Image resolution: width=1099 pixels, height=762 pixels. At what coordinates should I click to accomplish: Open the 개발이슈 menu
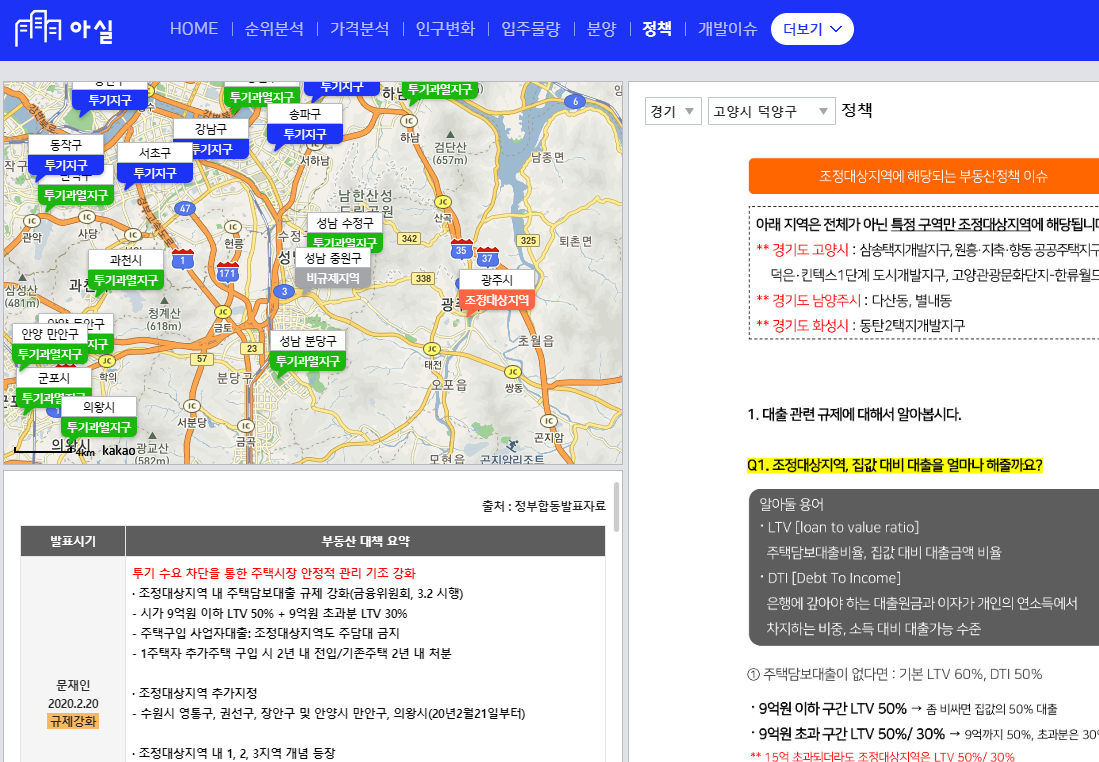[728, 29]
